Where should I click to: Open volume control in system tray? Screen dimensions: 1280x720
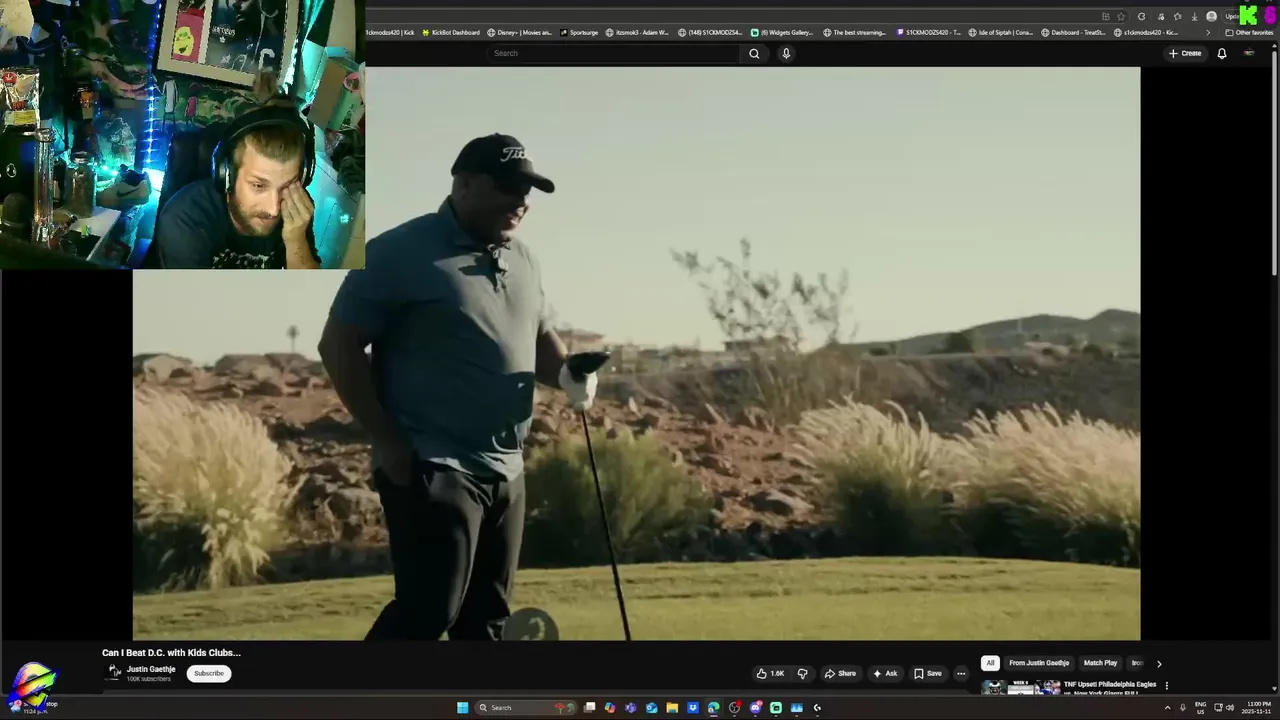click(x=1230, y=708)
